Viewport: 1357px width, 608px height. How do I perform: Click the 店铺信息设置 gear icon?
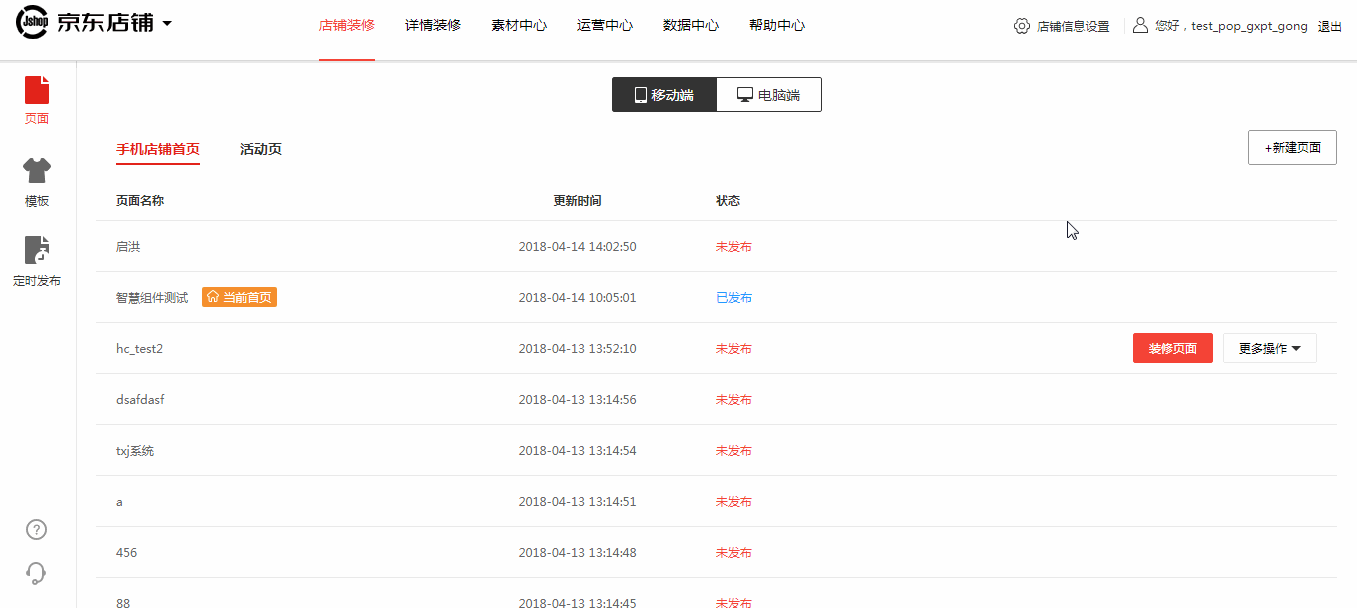tap(1021, 26)
